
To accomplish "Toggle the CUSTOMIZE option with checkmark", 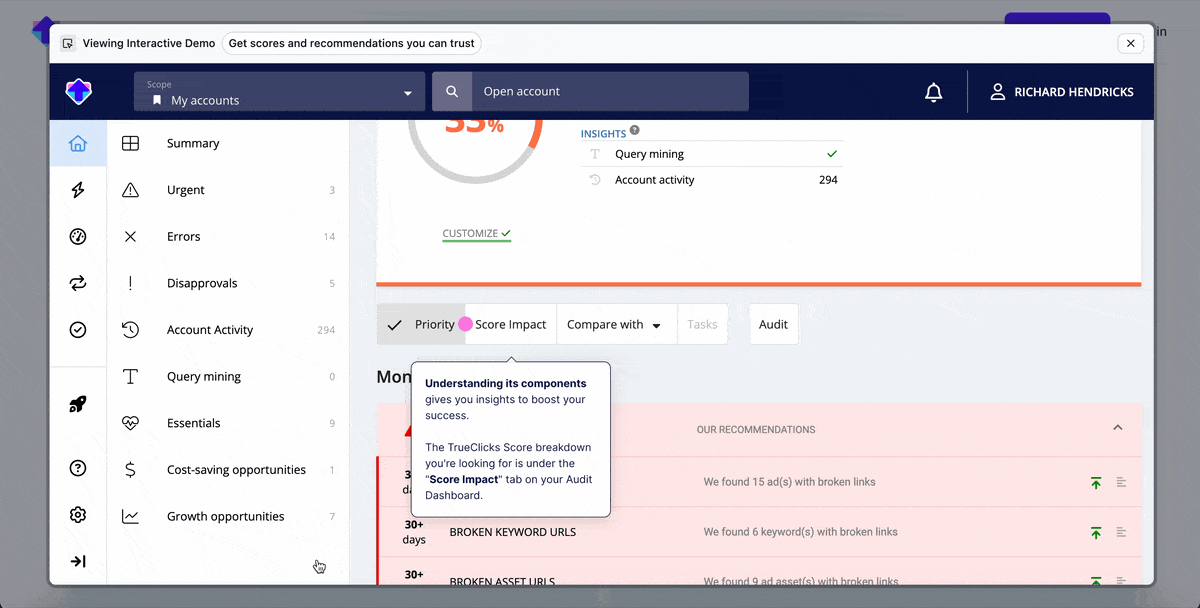I will [476, 234].
